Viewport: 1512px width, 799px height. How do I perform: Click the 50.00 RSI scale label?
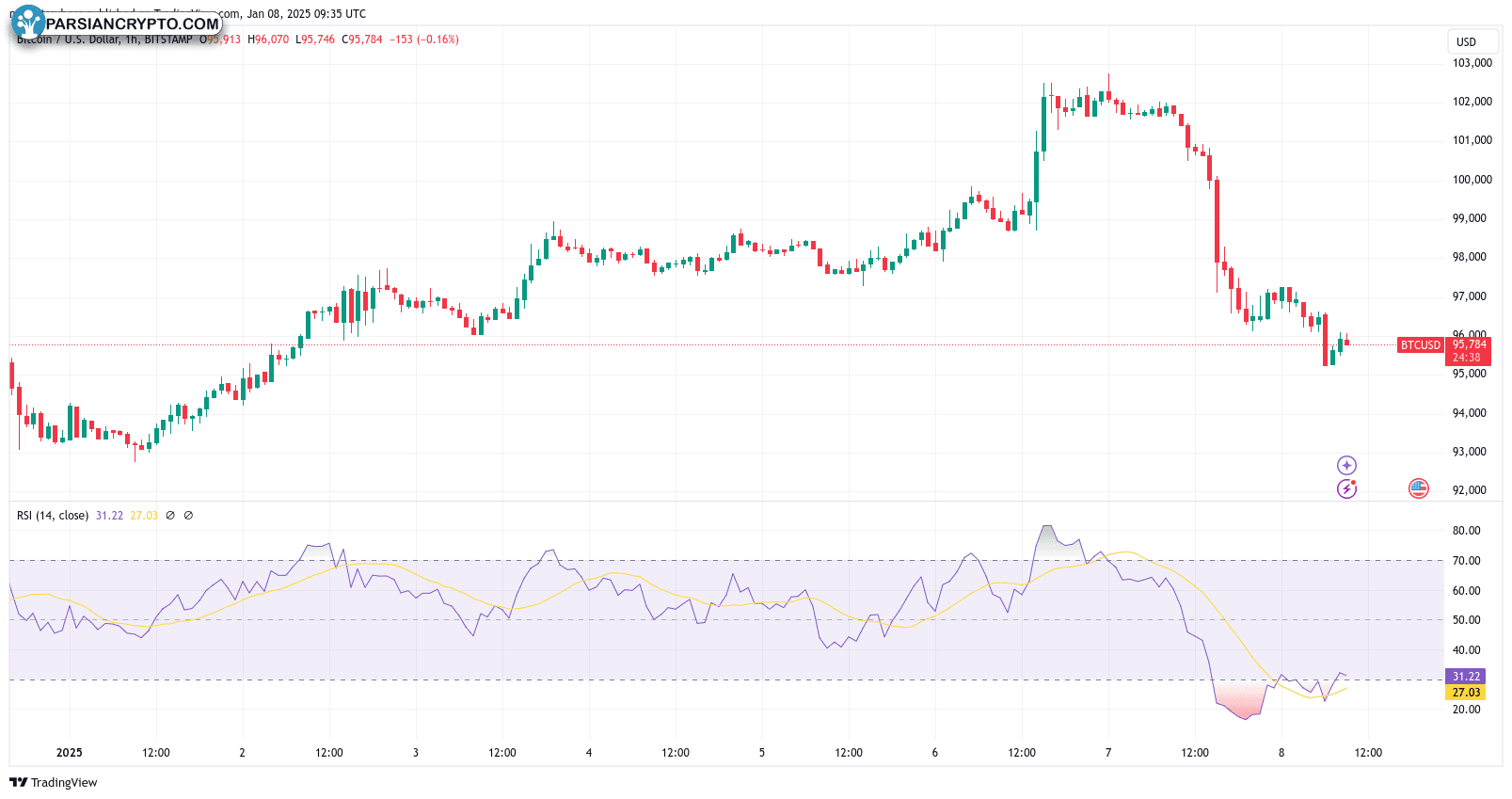click(1467, 620)
